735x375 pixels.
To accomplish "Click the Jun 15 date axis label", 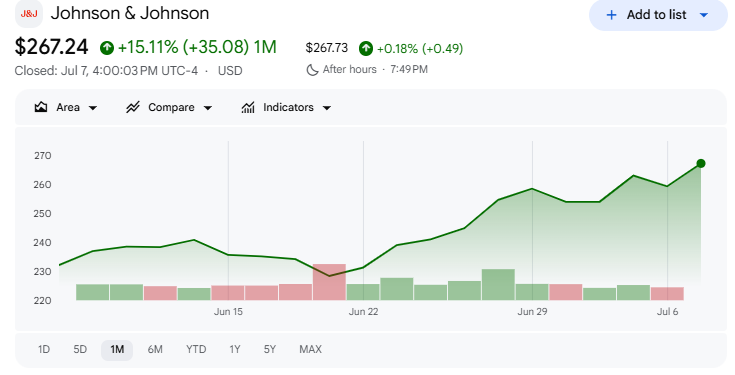I will coord(228,312).
